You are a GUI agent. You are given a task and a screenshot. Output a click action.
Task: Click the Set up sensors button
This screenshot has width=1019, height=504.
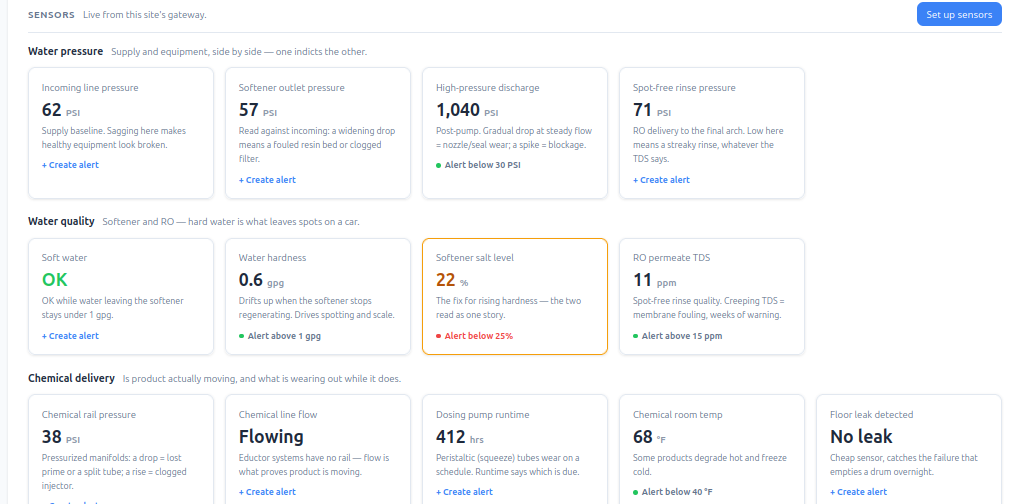959,14
